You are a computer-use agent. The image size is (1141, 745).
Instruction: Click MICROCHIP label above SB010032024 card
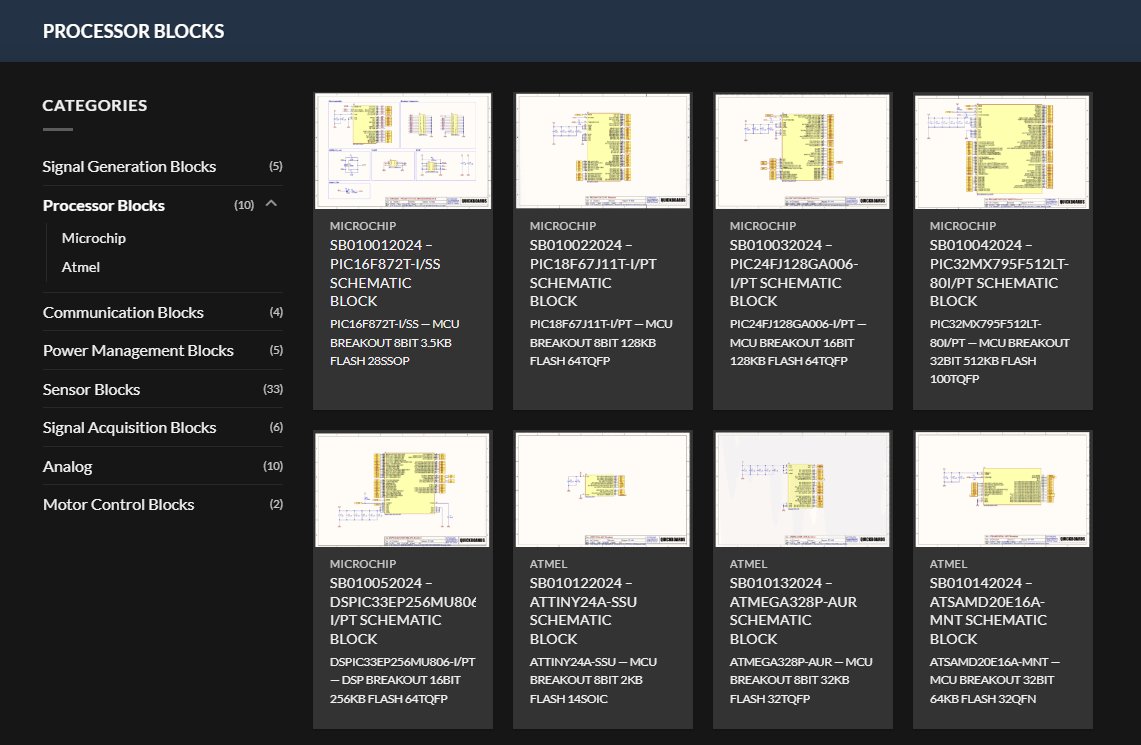pyautogui.click(x=763, y=226)
